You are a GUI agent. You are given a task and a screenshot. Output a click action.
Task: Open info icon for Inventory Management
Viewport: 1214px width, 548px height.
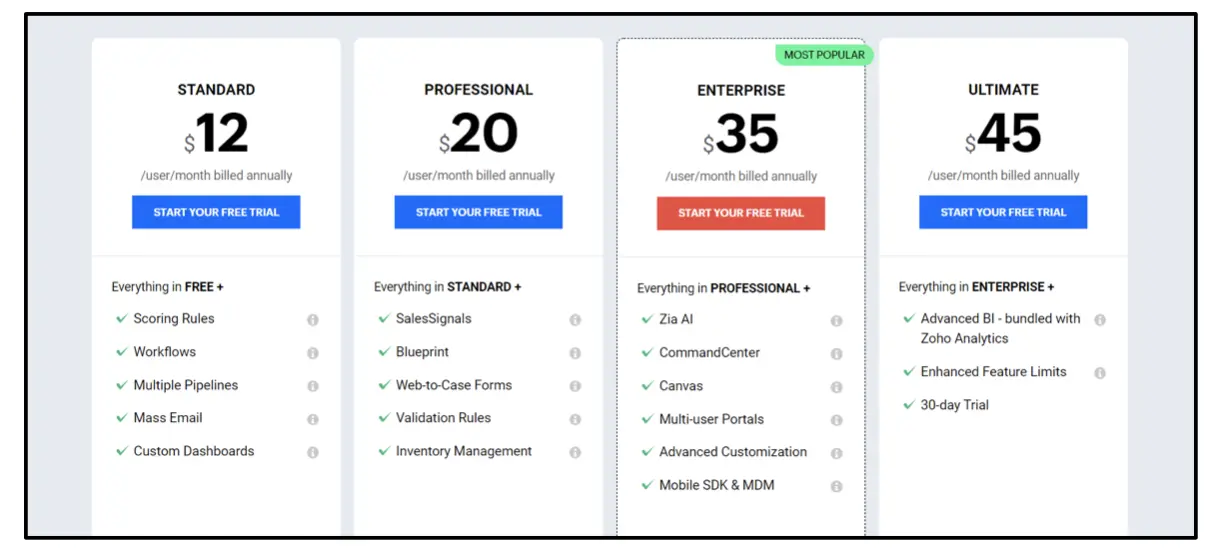[x=575, y=452]
